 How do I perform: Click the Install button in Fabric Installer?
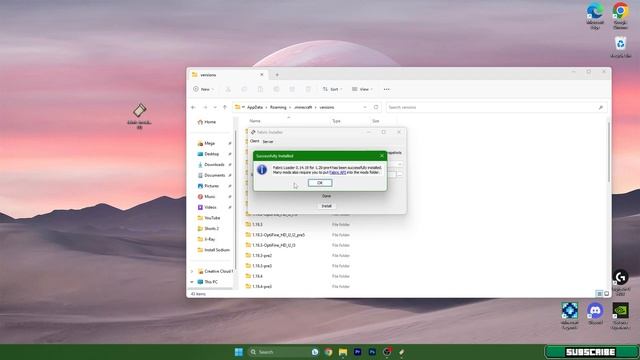(x=327, y=206)
